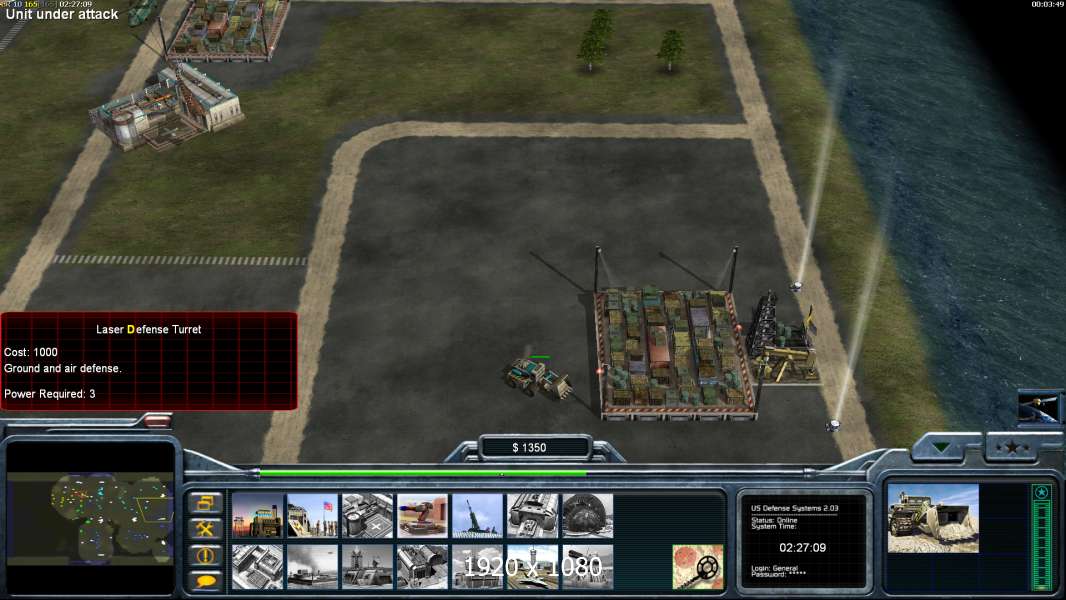This screenshot has width=1066, height=600.
Task: Build the tall cannon against blue sky
Action: tap(477, 516)
